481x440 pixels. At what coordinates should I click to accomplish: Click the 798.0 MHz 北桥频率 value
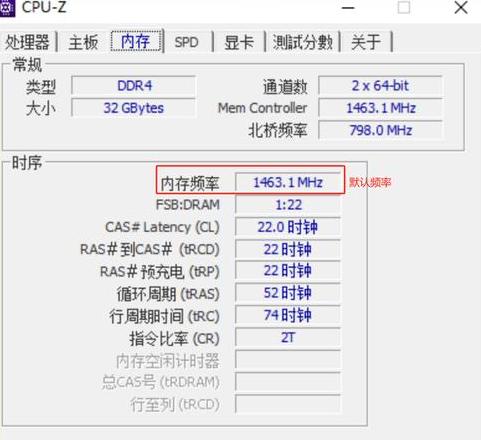click(x=380, y=130)
